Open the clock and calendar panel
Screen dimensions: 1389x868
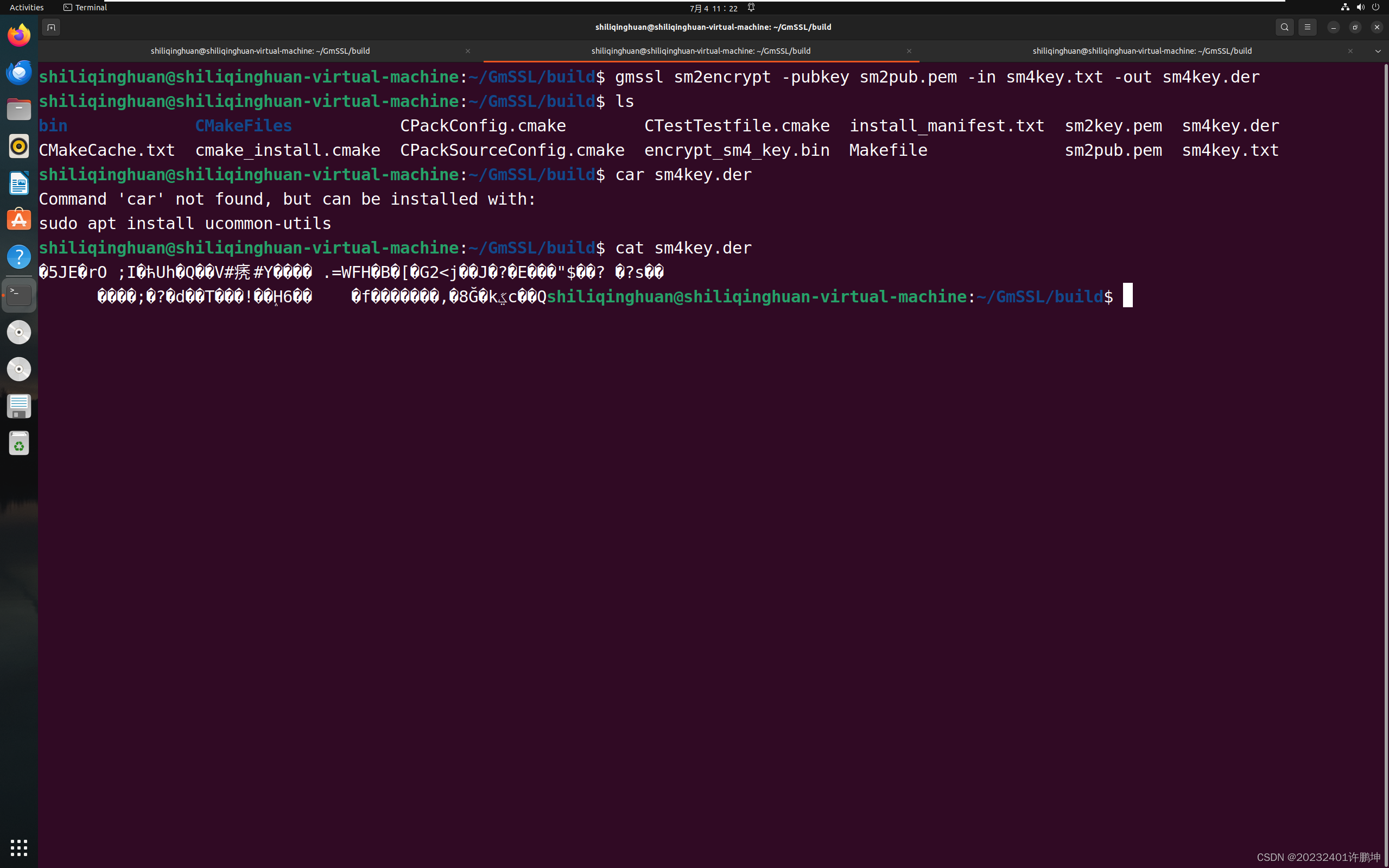[713, 8]
